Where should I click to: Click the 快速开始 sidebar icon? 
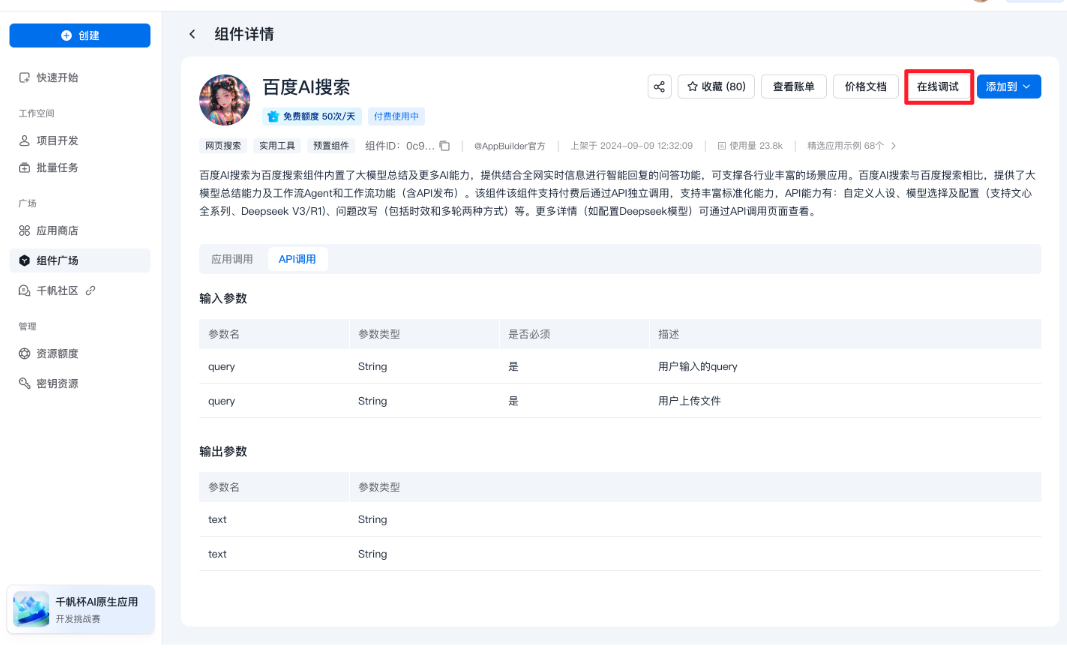coord(24,78)
